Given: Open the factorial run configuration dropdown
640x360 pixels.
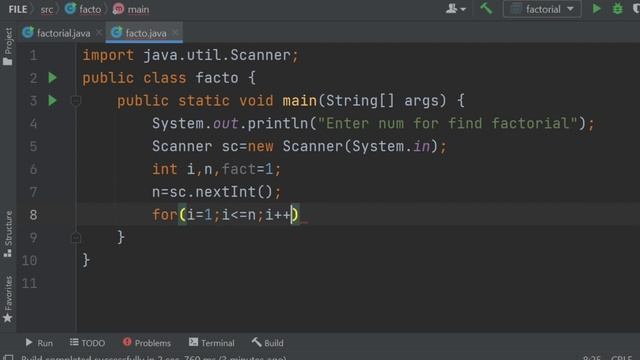Looking at the screenshot, I should 542,9.
